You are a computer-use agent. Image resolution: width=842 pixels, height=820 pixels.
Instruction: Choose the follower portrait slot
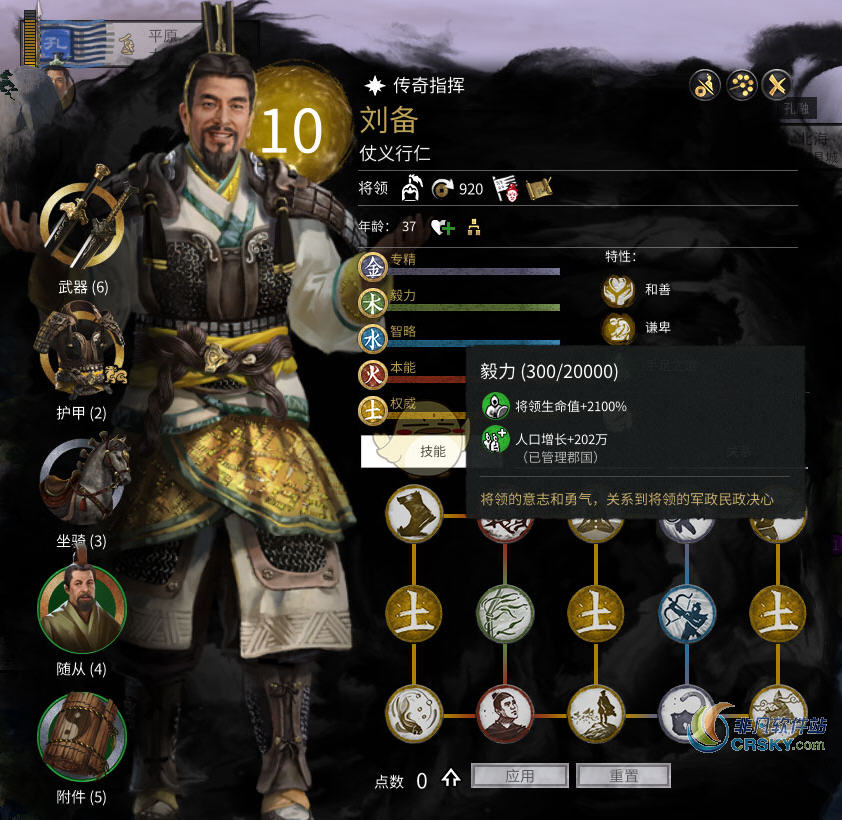point(82,609)
